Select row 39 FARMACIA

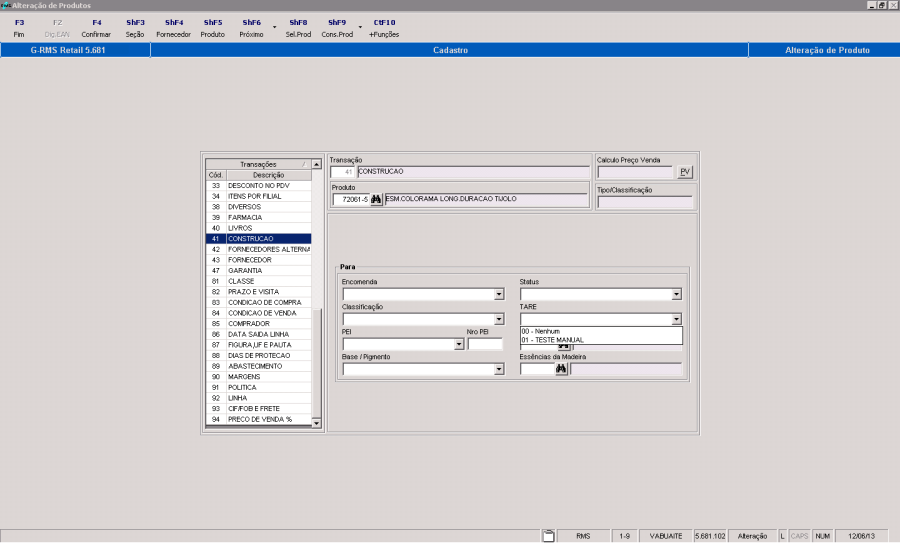258,218
